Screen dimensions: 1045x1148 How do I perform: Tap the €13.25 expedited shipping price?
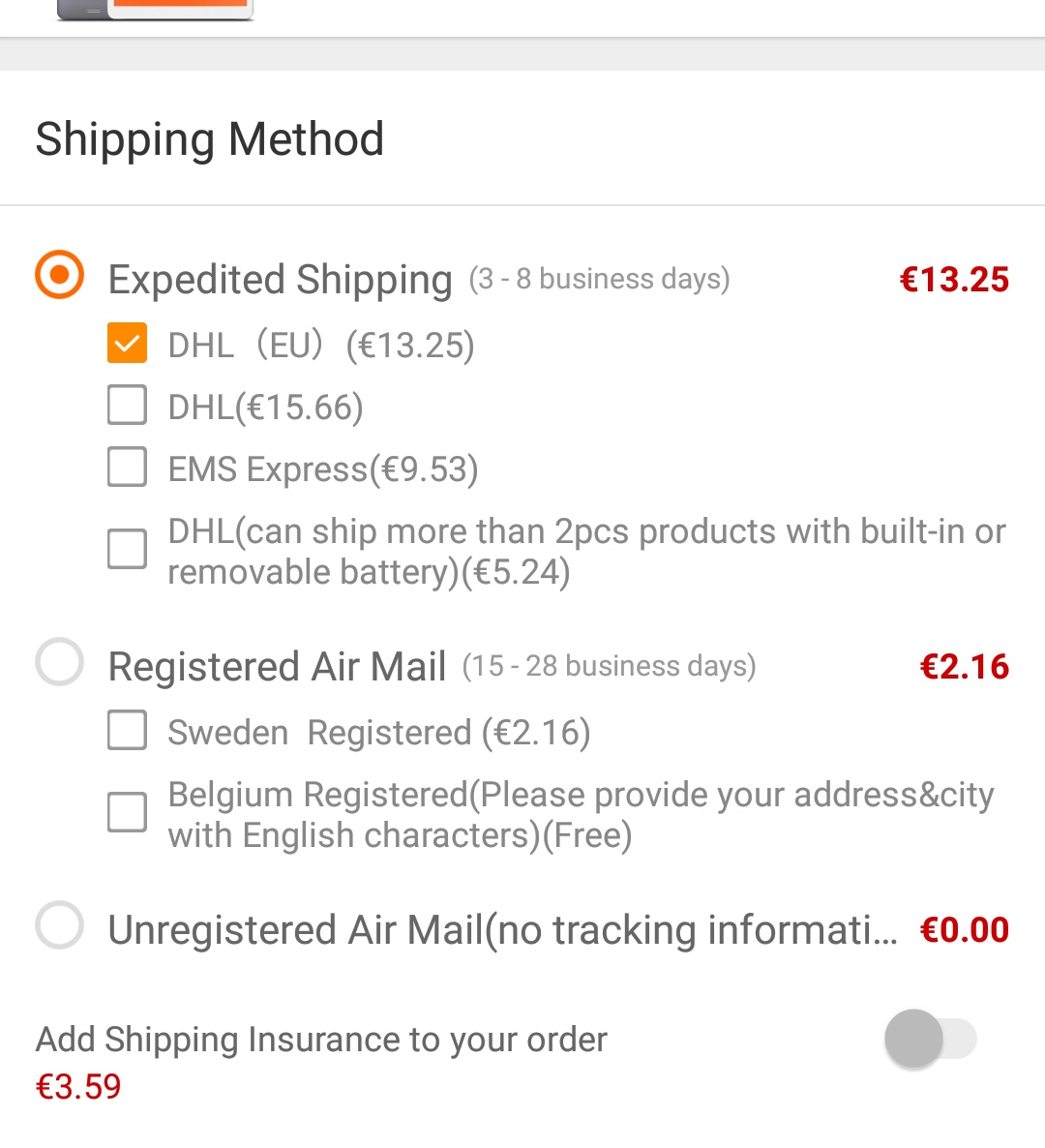pos(953,280)
